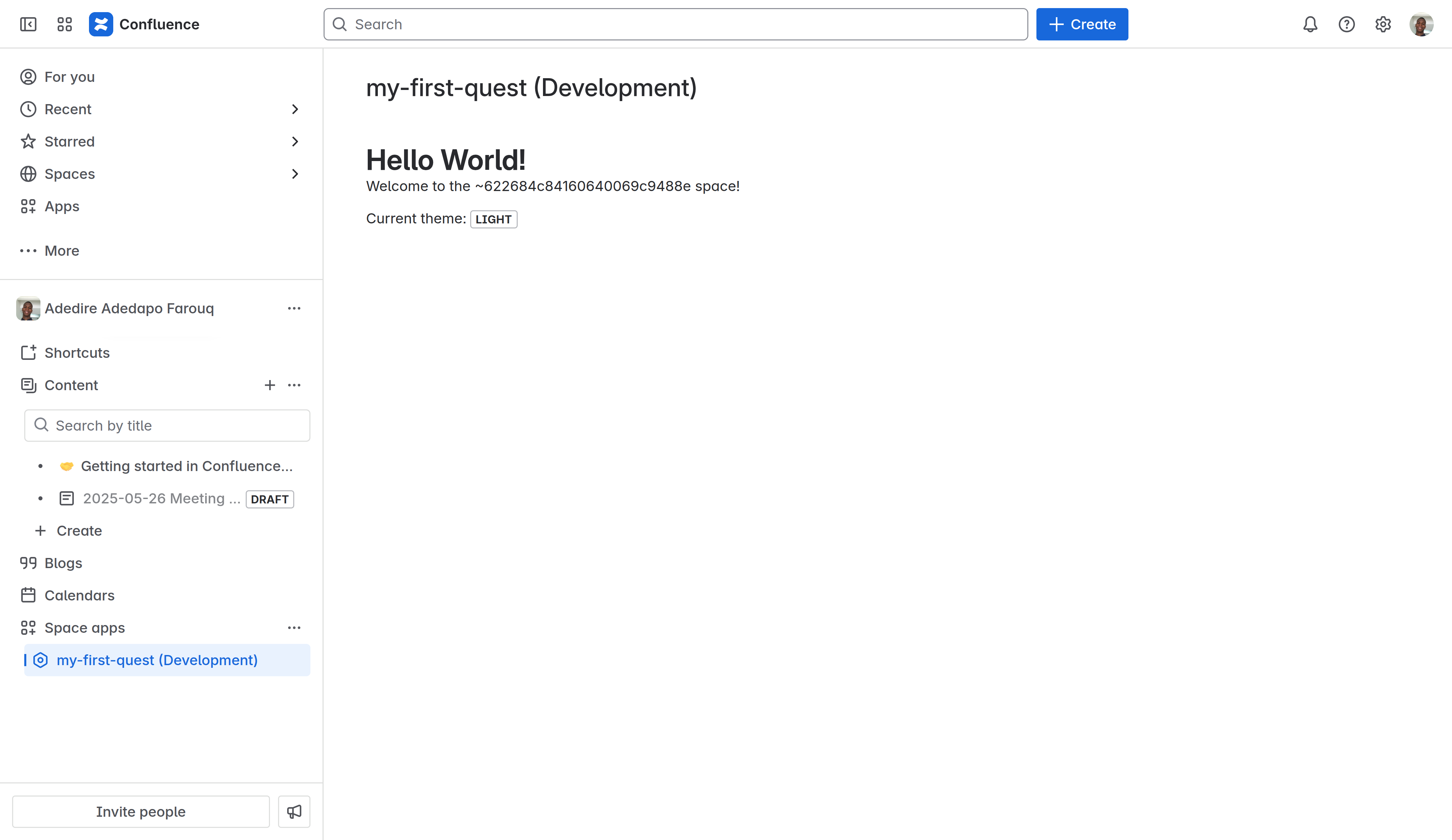Click the Invite people button

[141, 811]
